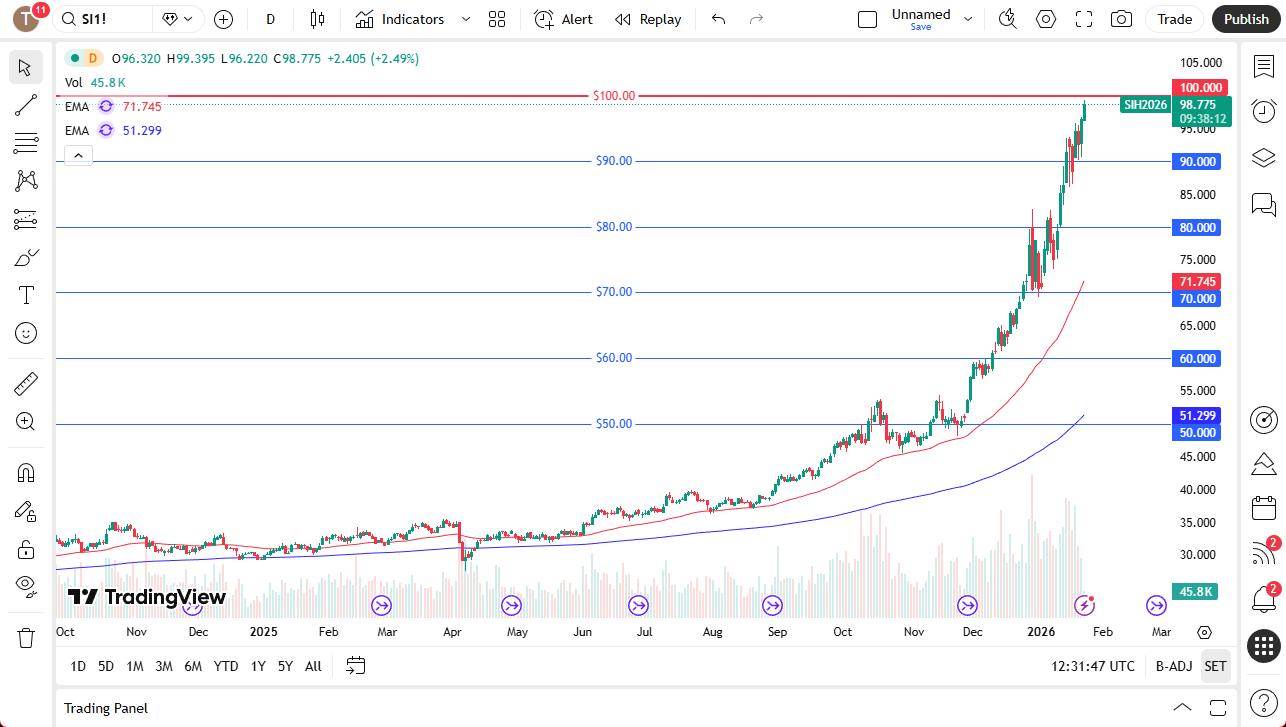
Task: Take a chart snapshot with camera
Action: (x=1122, y=19)
